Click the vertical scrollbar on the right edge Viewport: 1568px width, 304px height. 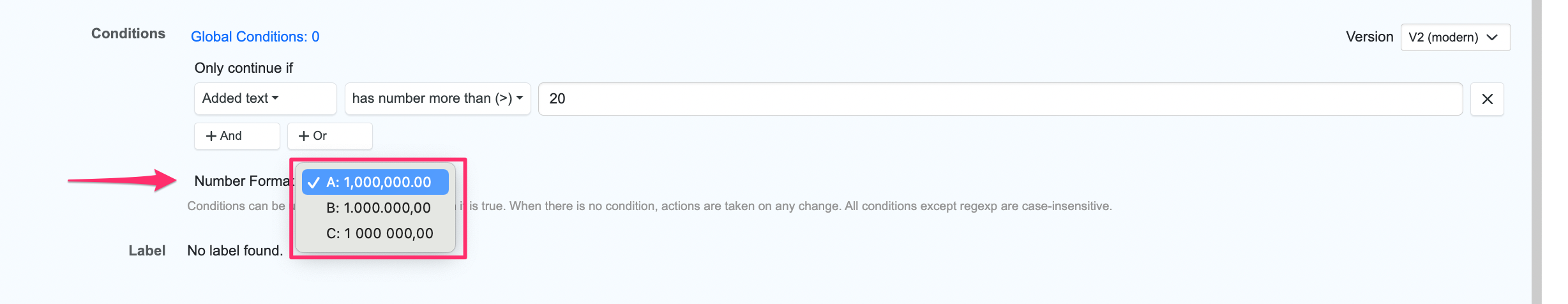(1536, 152)
